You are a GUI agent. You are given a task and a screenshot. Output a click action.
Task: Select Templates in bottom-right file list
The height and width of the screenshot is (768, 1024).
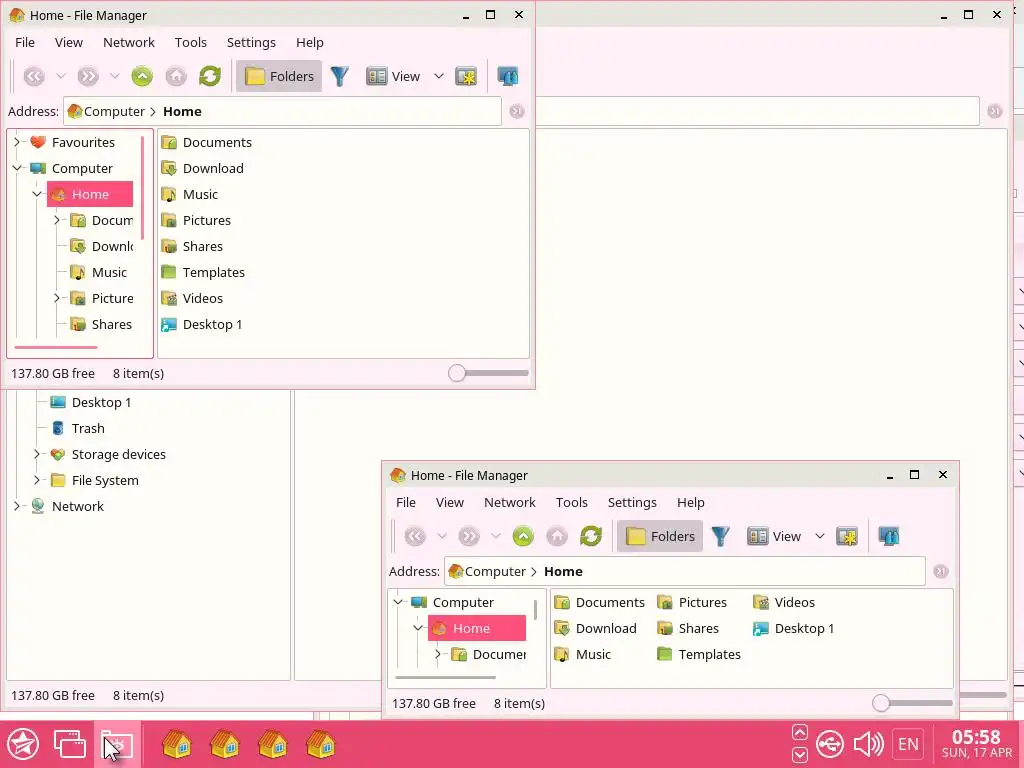(x=699, y=654)
